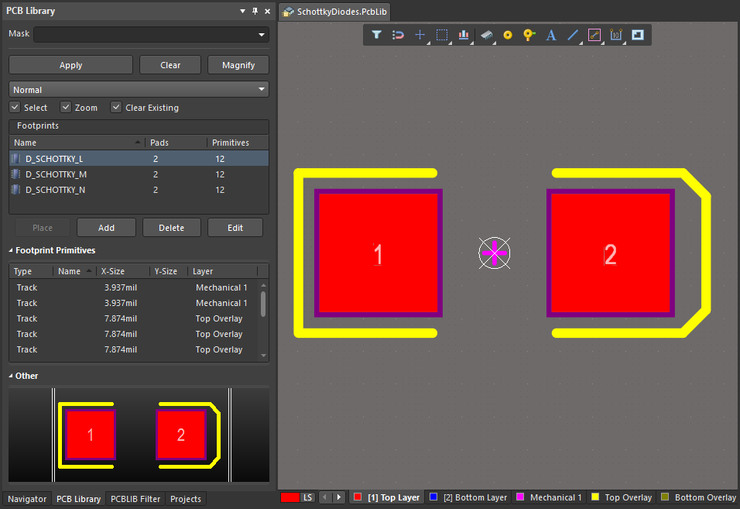The image size is (740, 509).
Task: Select the Mechanical 1 layer tab
Action: pos(549,497)
